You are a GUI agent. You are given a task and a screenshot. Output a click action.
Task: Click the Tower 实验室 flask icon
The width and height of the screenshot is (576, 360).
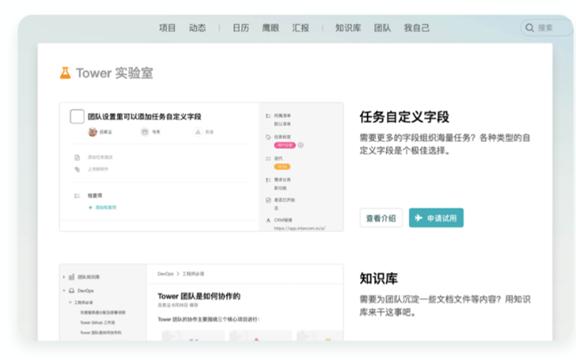[x=65, y=73]
